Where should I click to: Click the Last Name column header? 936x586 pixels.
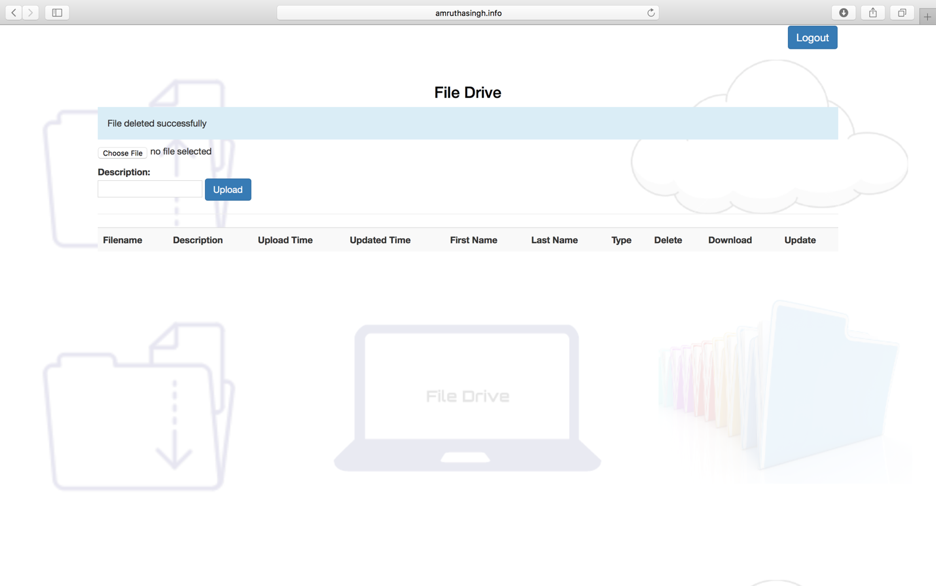click(x=555, y=240)
